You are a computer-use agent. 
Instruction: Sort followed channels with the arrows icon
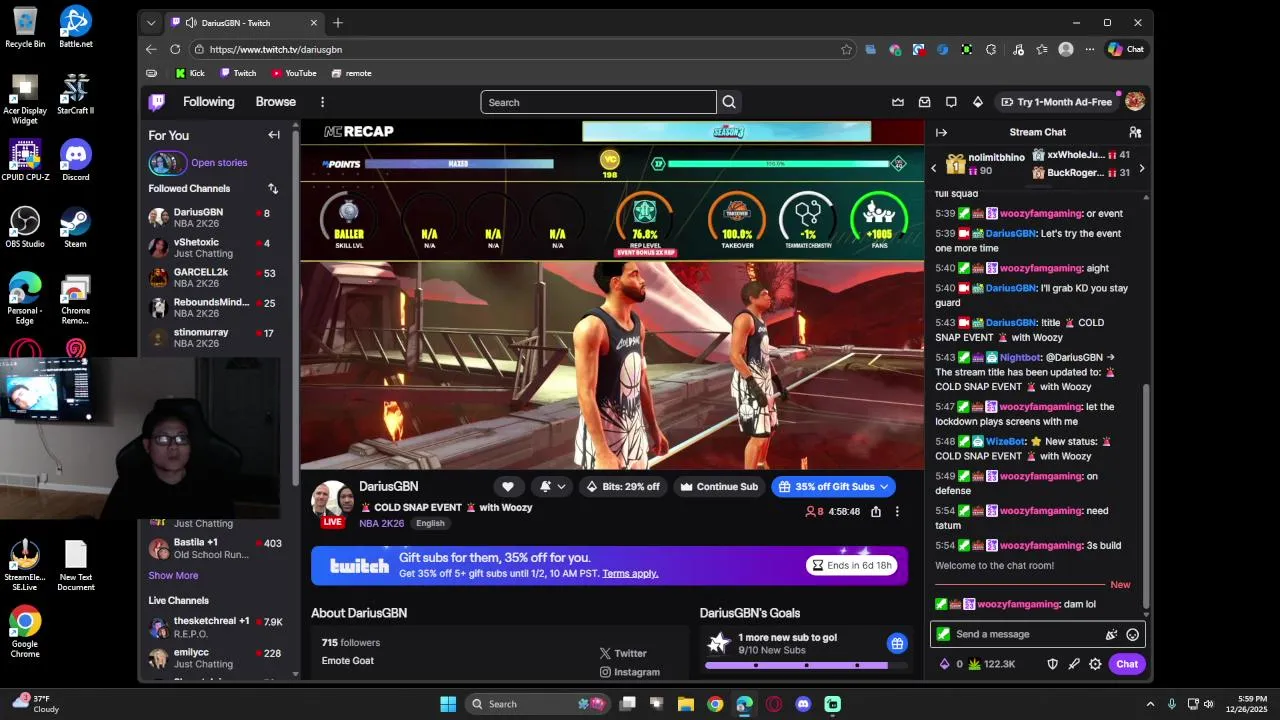(x=273, y=188)
